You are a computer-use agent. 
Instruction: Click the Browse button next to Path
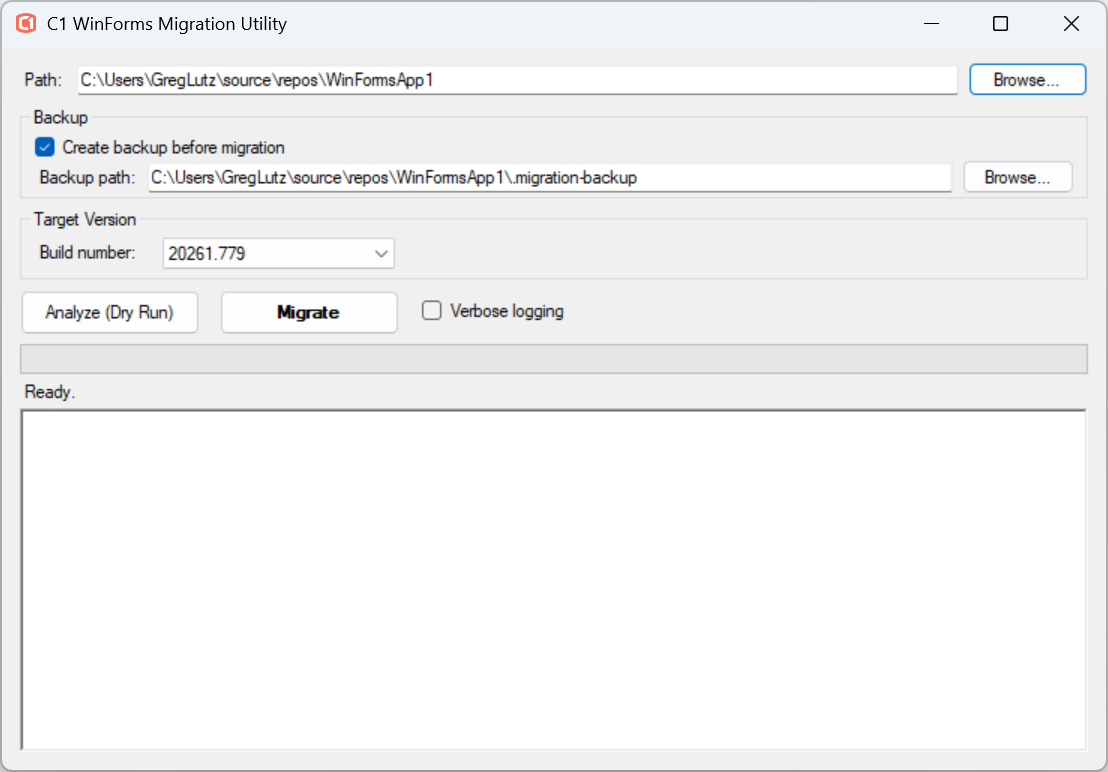tap(1027, 79)
